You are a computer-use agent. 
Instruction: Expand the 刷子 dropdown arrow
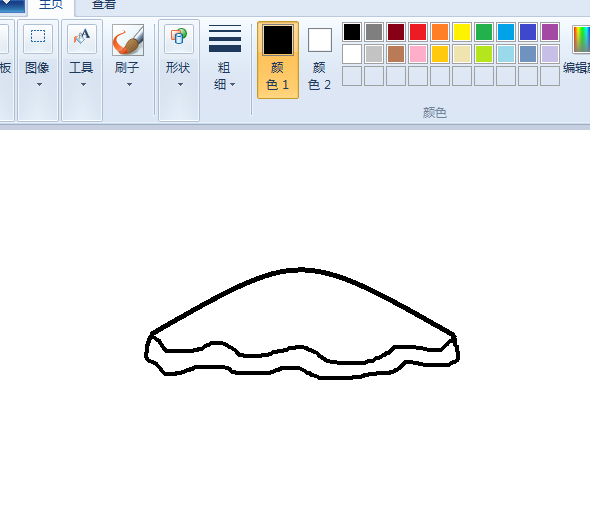click(129, 85)
